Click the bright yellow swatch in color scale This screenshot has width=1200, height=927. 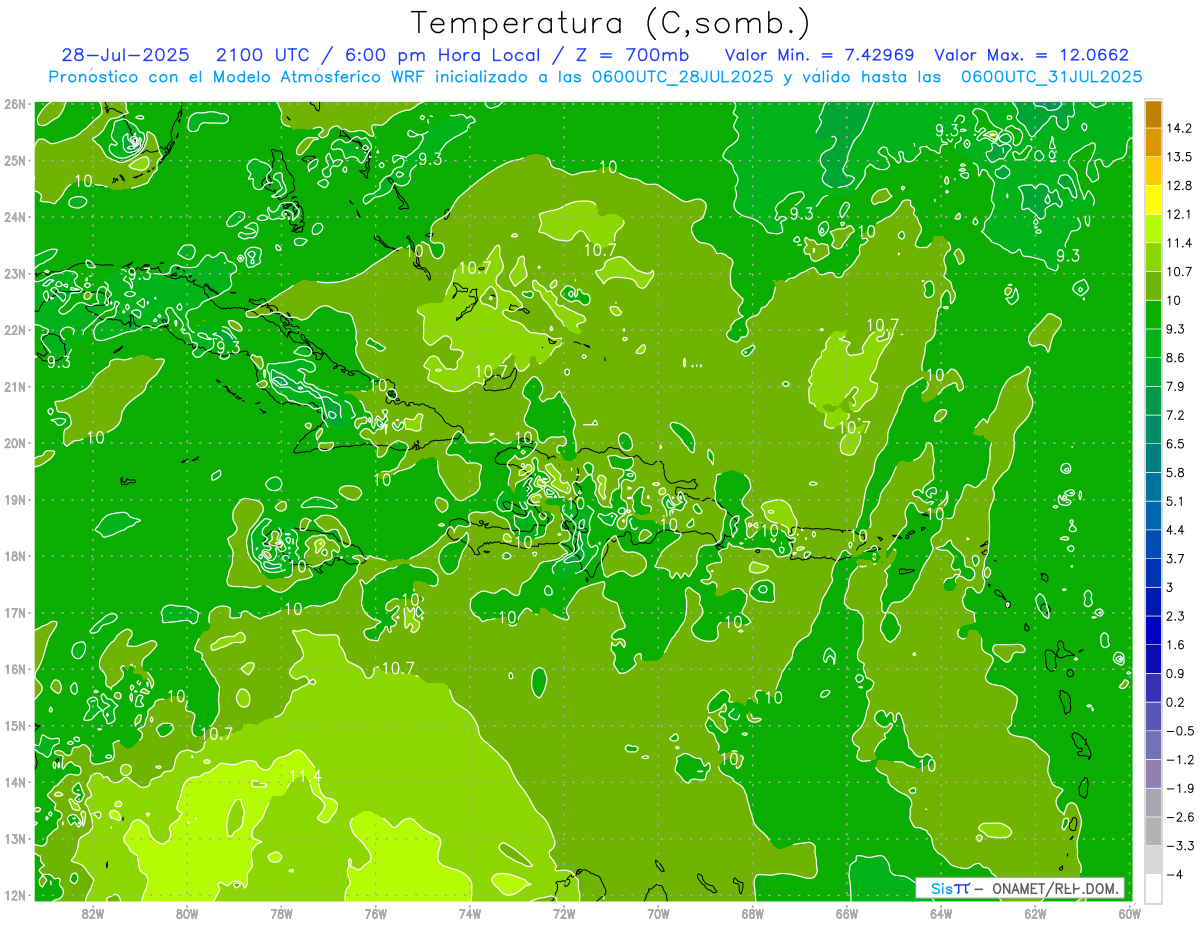pos(1153,200)
